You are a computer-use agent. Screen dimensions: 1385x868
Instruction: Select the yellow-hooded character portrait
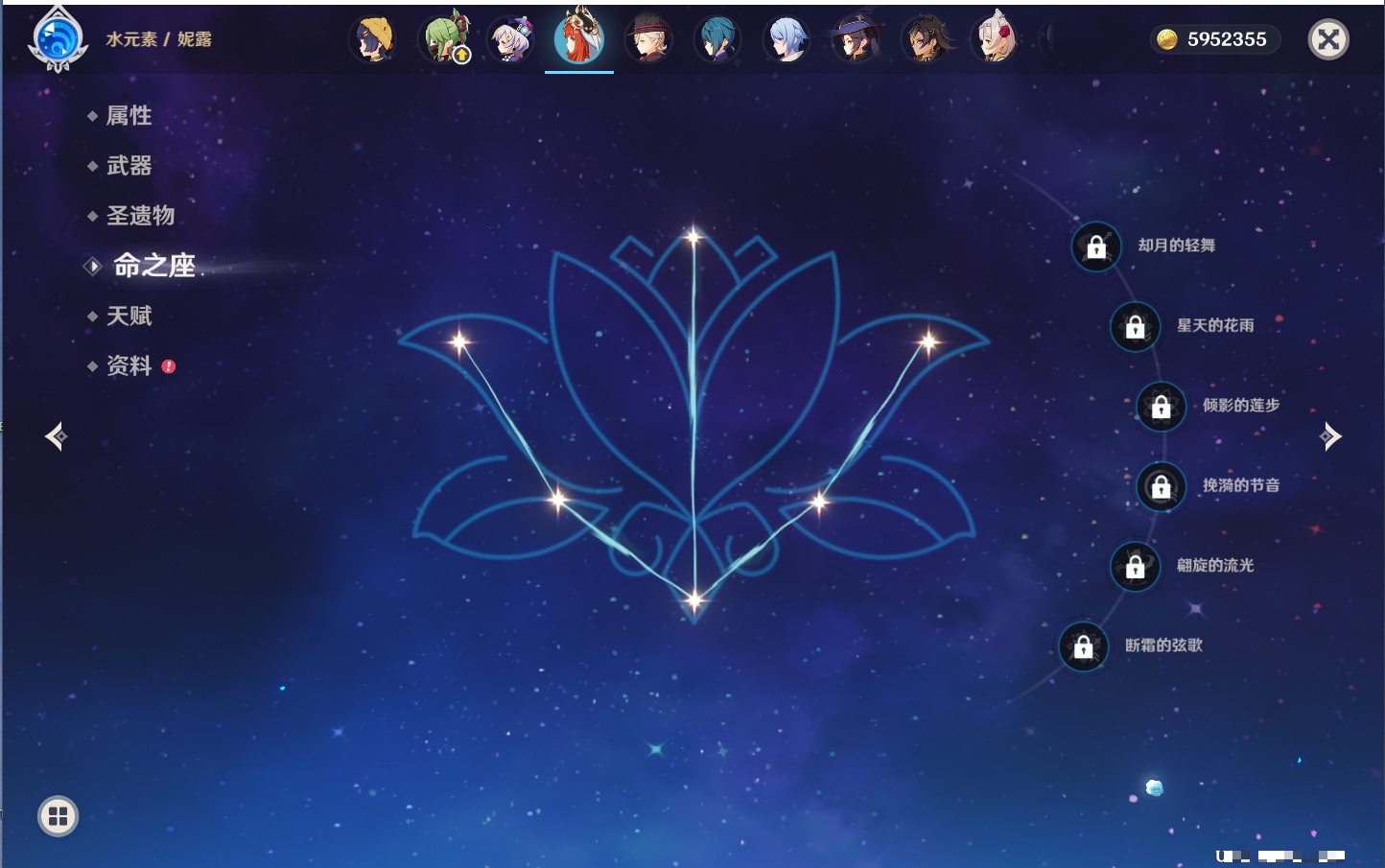tap(373, 39)
